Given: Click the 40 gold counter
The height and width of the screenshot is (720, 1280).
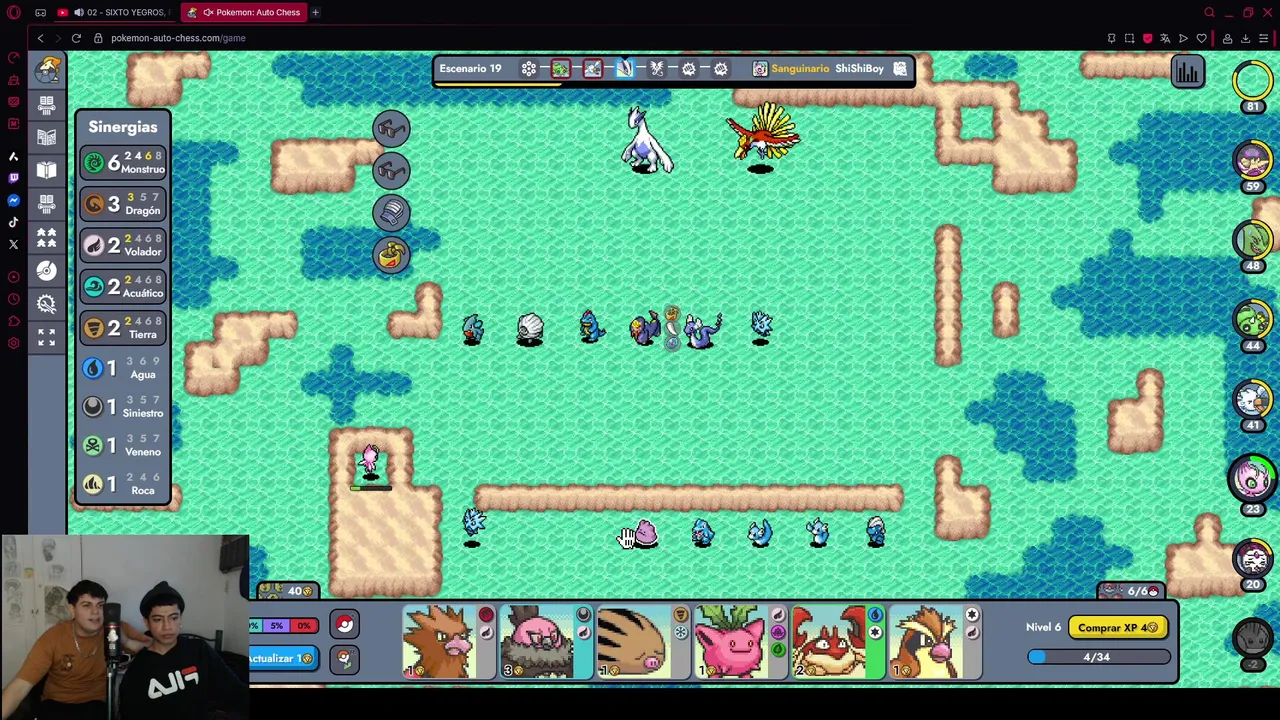Looking at the screenshot, I should 289,591.
